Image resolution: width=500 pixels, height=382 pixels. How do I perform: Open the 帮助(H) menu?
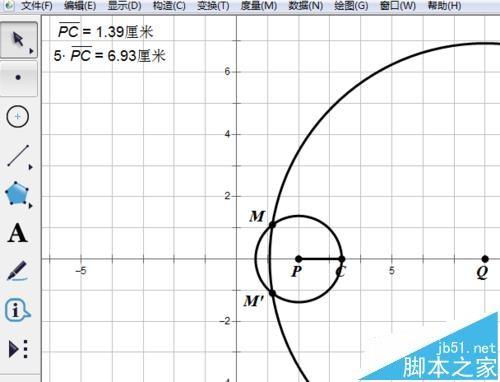(444, 6)
